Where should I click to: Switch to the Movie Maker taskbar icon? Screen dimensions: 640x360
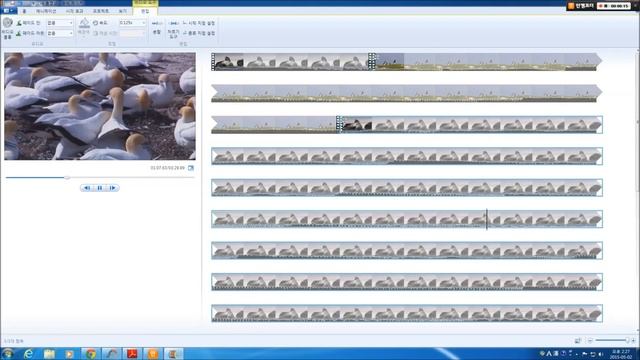point(173,354)
